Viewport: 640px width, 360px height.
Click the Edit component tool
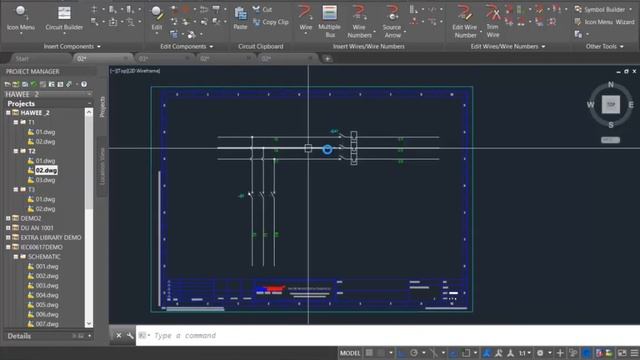[x=157, y=18]
